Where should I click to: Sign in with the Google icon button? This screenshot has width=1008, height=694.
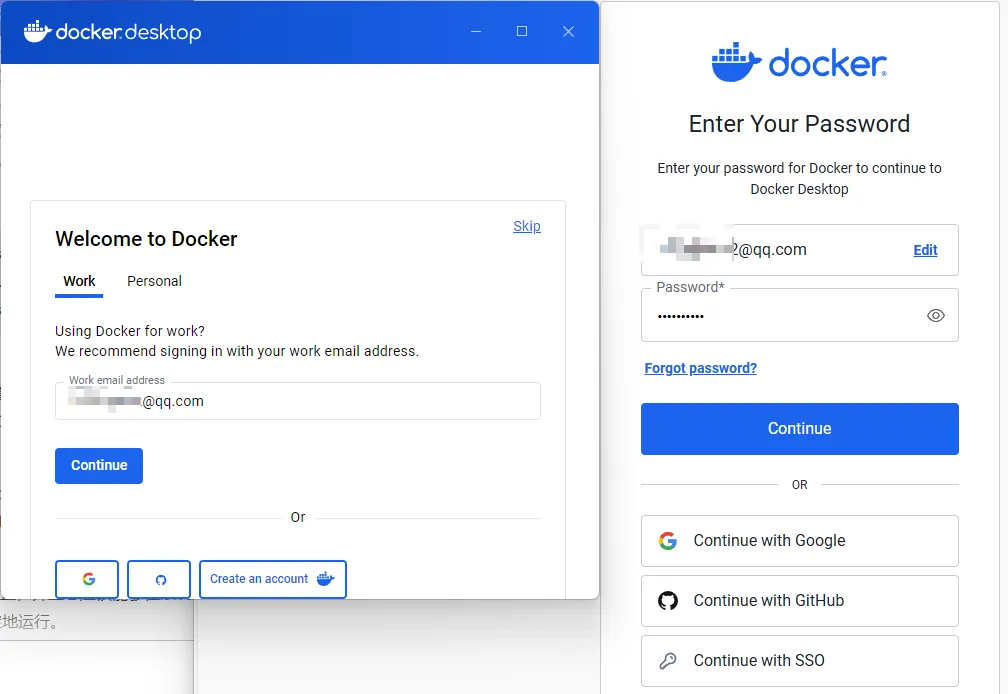point(87,579)
